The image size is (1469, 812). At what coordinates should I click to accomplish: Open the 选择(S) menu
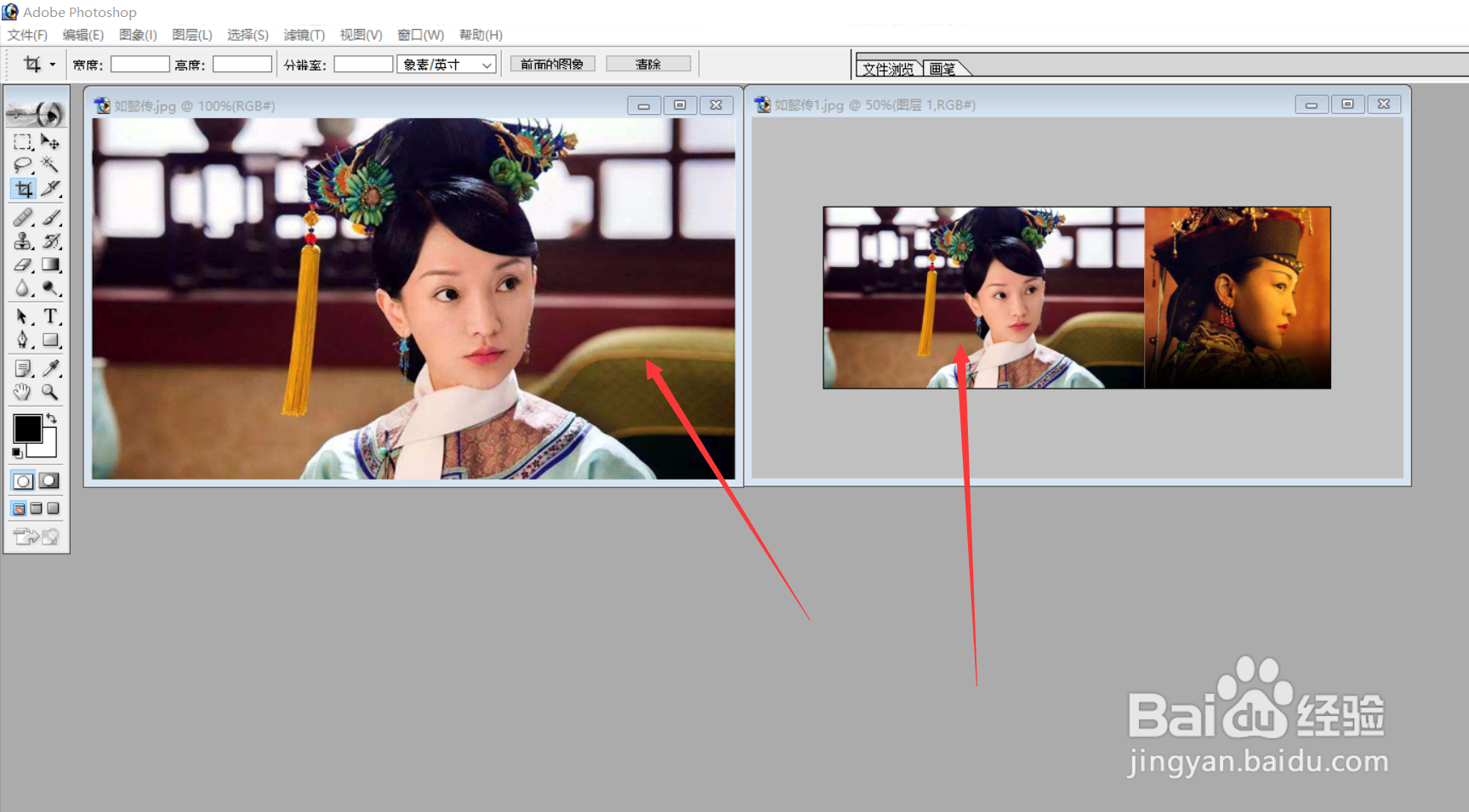[248, 35]
